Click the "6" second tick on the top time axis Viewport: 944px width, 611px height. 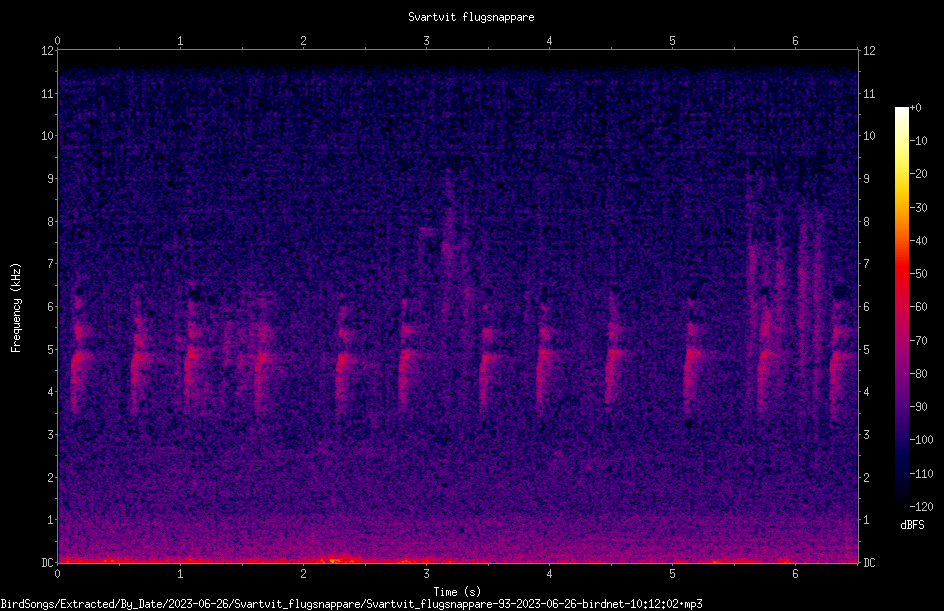(795, 41)
